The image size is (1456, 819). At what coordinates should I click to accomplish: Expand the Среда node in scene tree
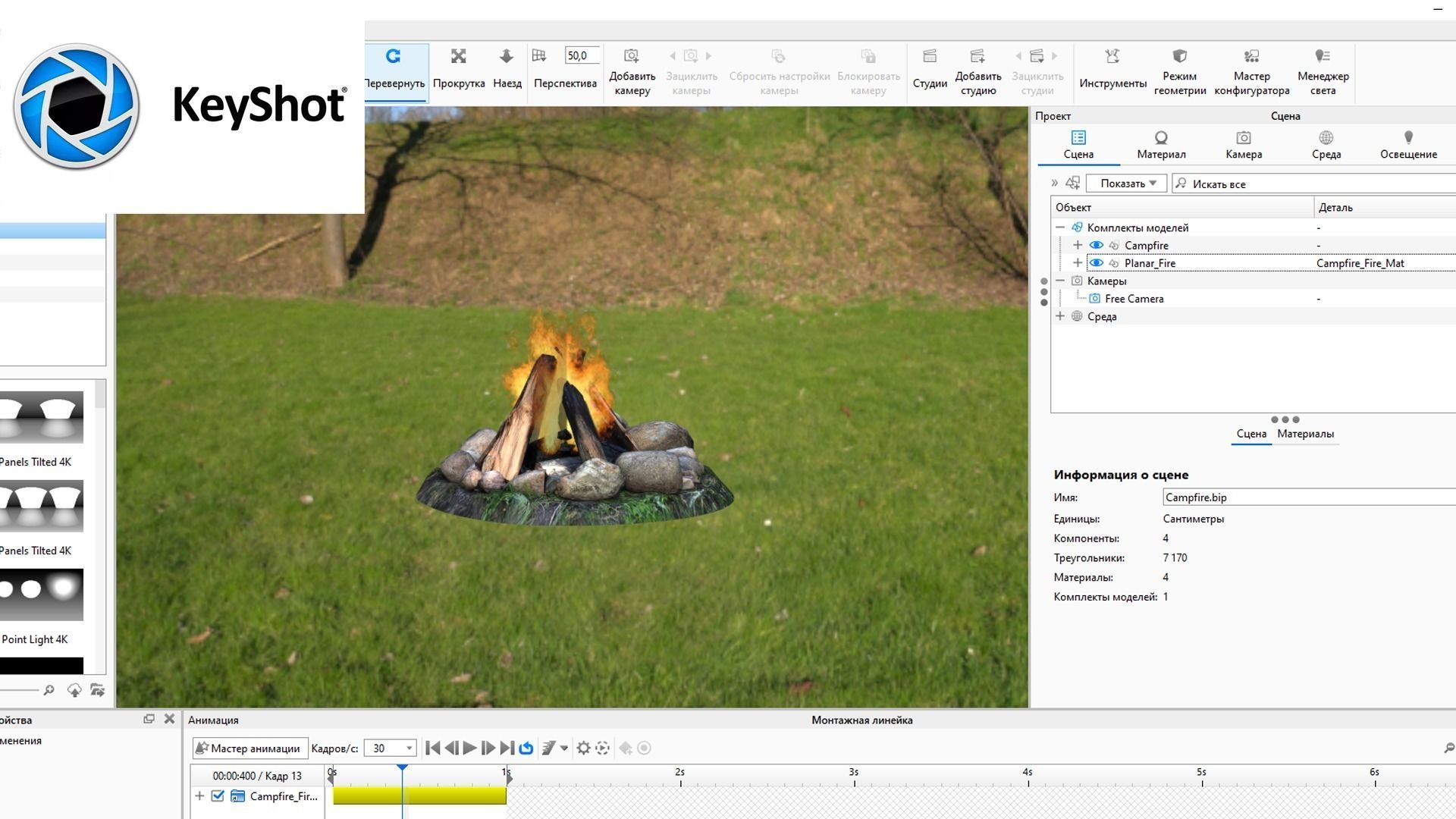(x=1060, y=316)
